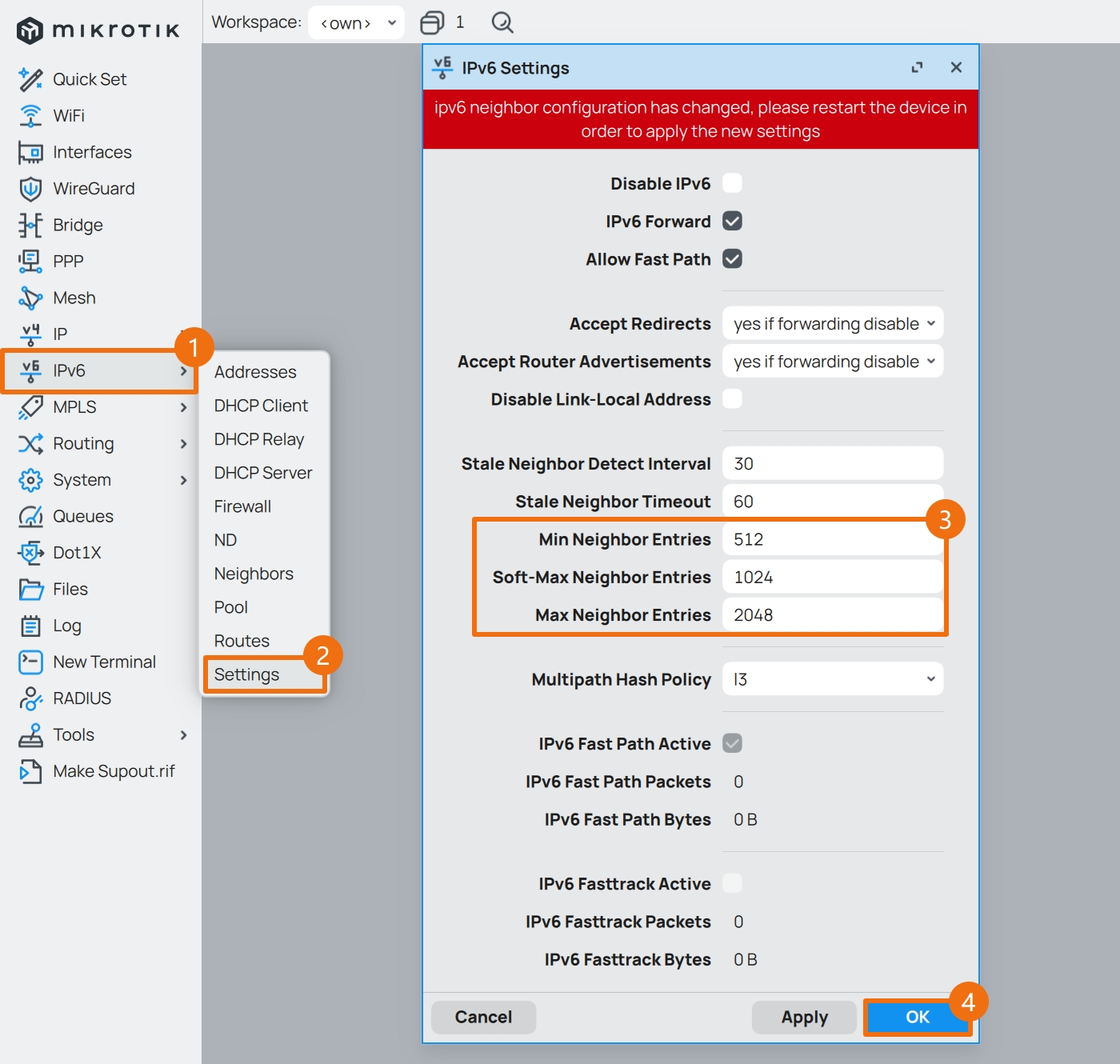This screenshot has height=1064, width=1120.
Task: Uncheck the IPv6 Forward checkbox
Action: click(732, 221)
